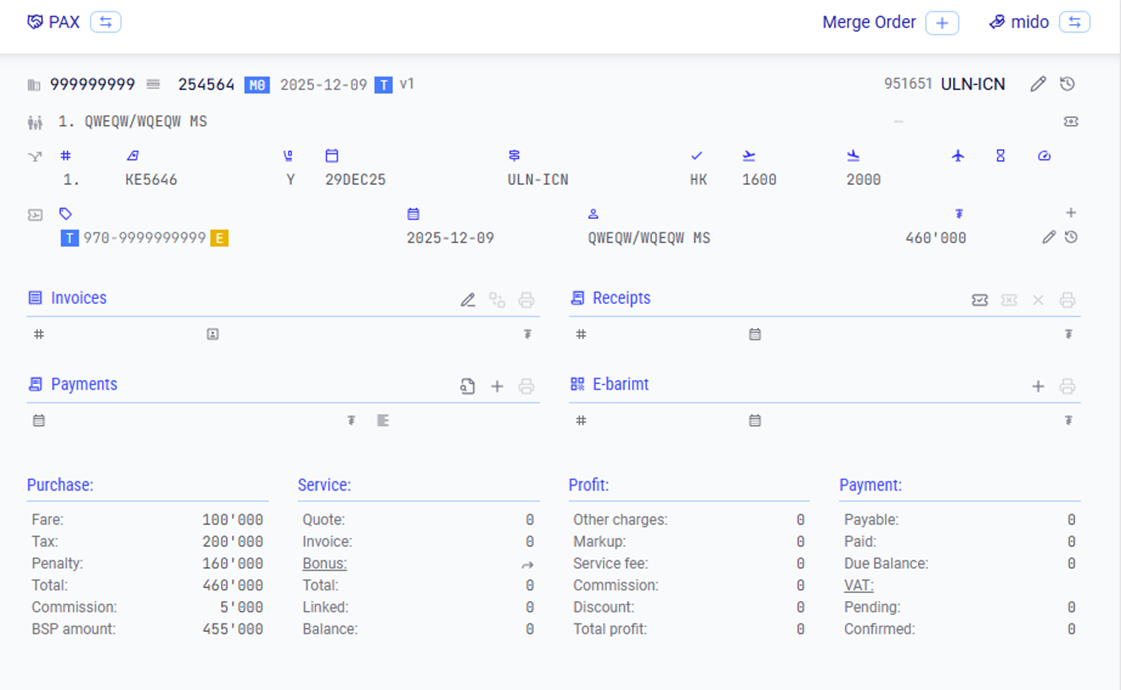This screenshot has width=1121, height=690.
Task: Click the edit pencil in Invoices section
Action: pyautogui.click(x=467, y=300)
